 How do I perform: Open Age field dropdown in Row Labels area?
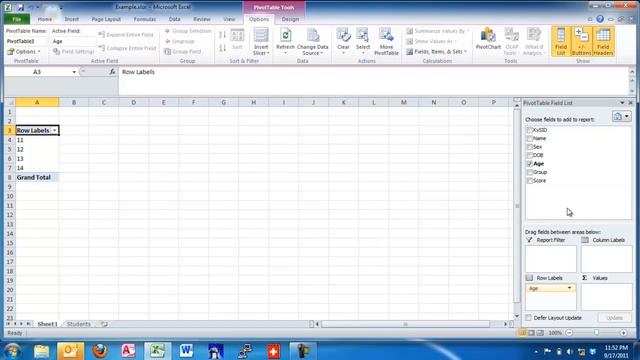[x=569, y=288]
